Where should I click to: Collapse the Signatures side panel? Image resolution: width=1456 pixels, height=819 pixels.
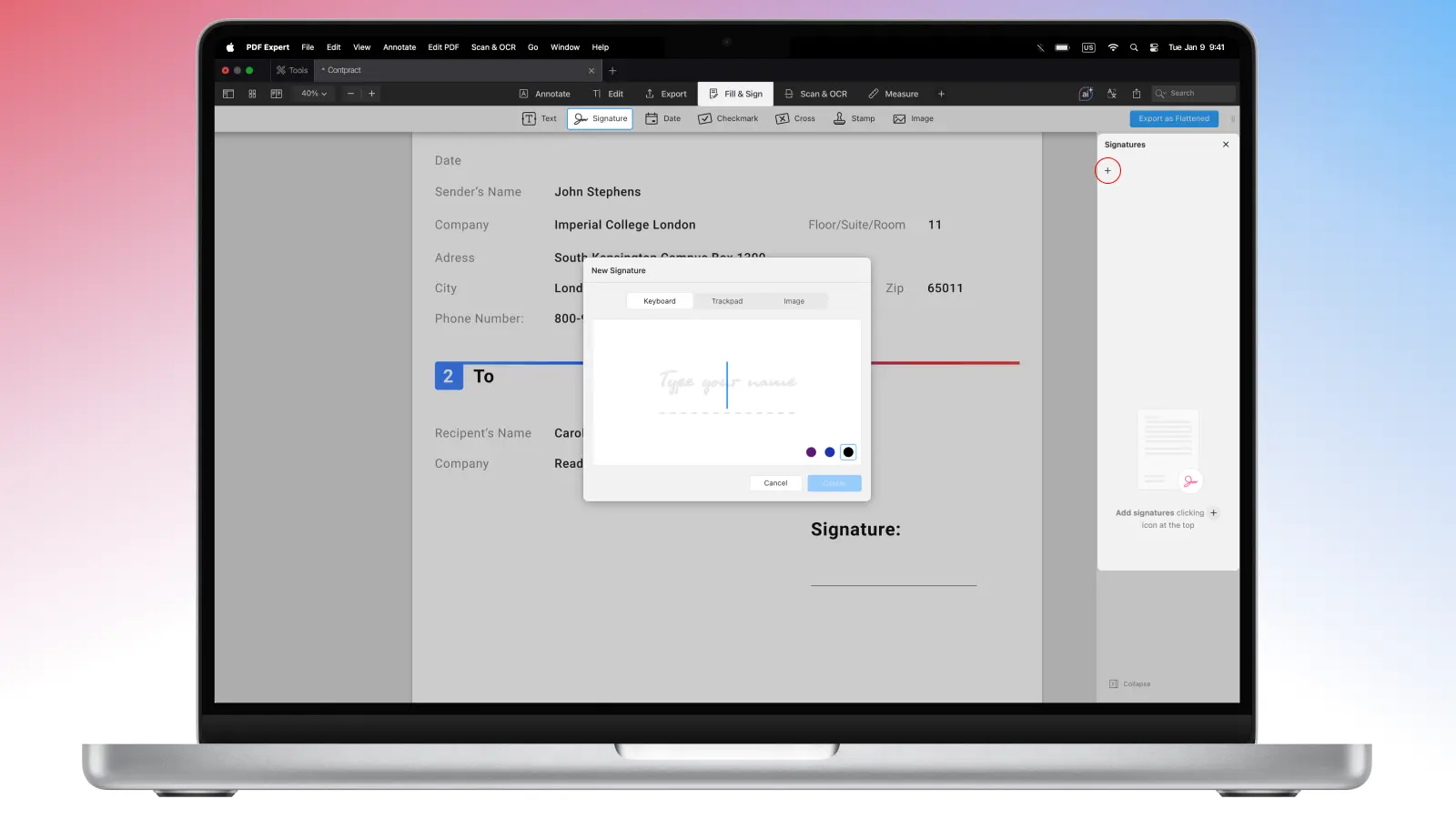1129,684
